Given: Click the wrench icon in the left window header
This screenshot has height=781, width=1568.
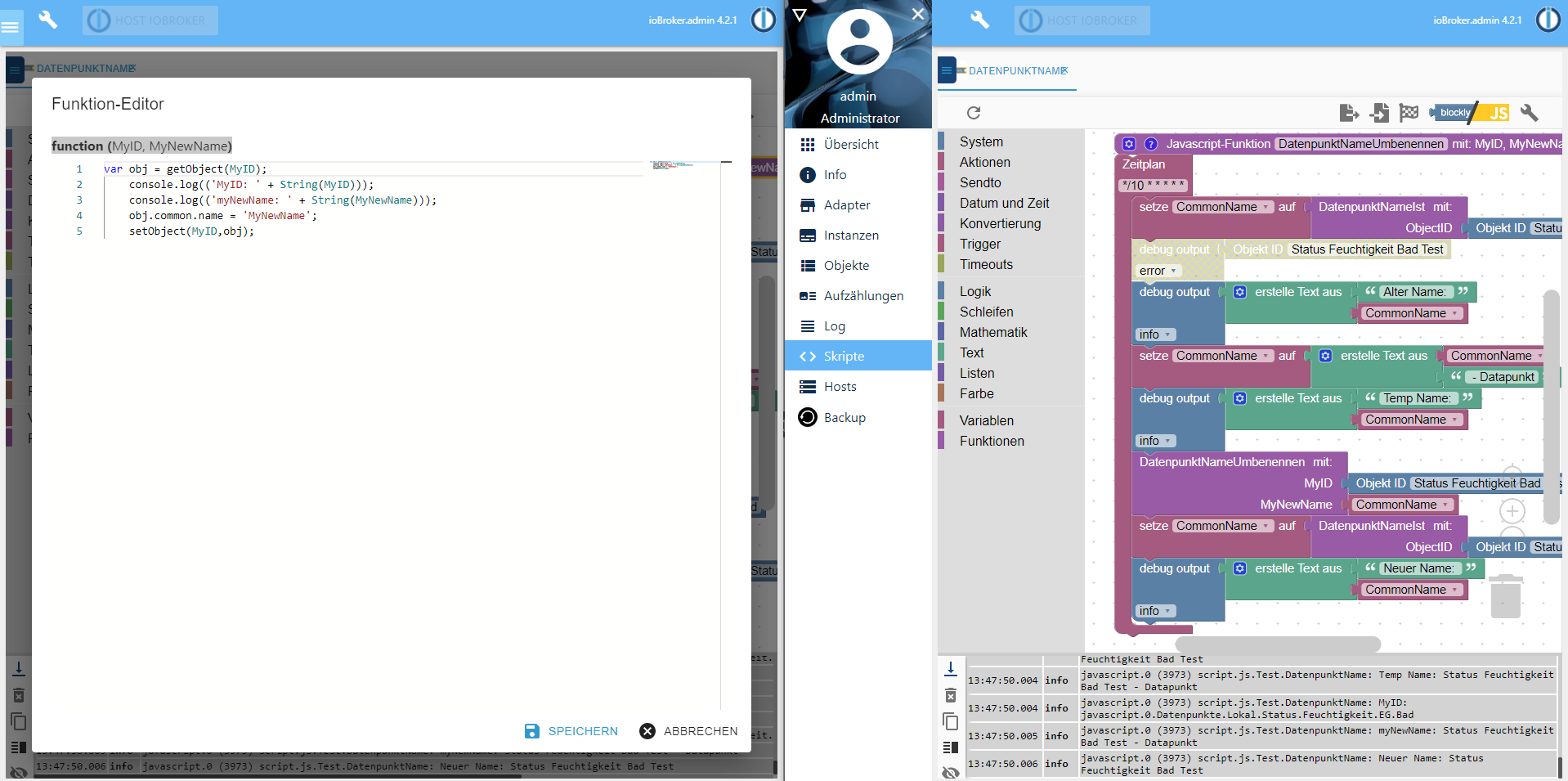Looking at the screenshot, I should (48, 20).
